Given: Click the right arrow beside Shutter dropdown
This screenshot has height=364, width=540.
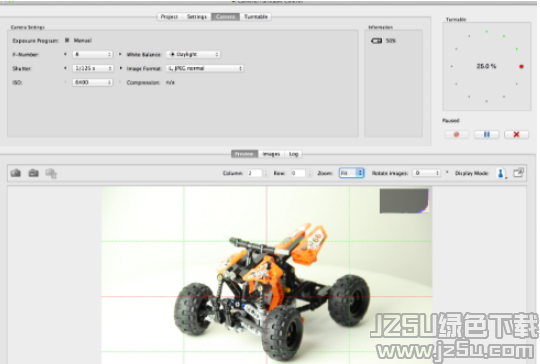Looking at the screenshot, I should (x=121, y=68).
